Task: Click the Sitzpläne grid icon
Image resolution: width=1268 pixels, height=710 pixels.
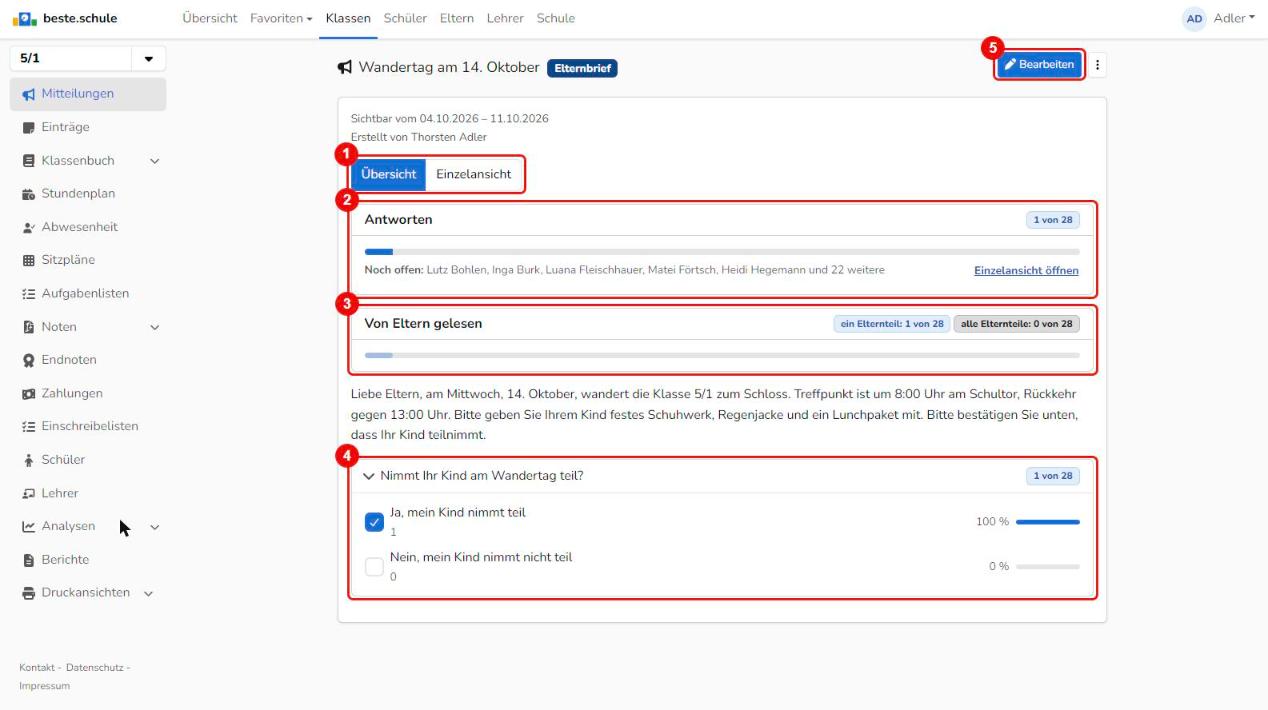Action: pos(28,260)
